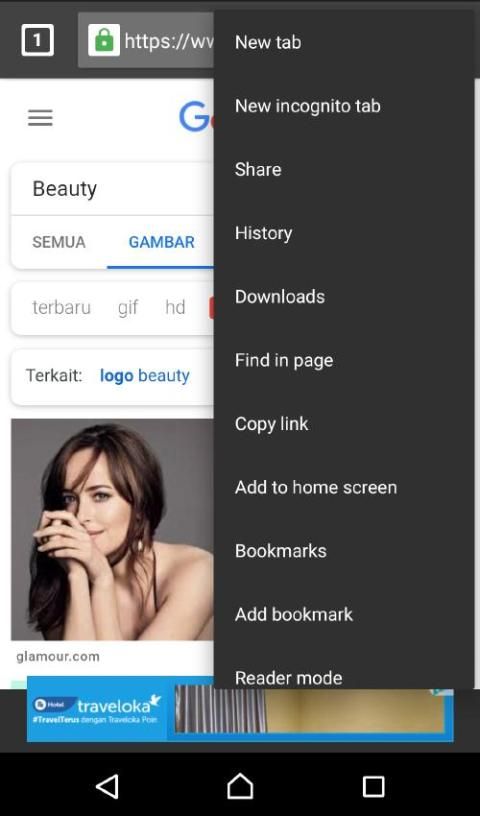The height and width of the screenshot is (816, 480).
Task: Open the tab switcher showing 1 tab
Action: point(37,40)
